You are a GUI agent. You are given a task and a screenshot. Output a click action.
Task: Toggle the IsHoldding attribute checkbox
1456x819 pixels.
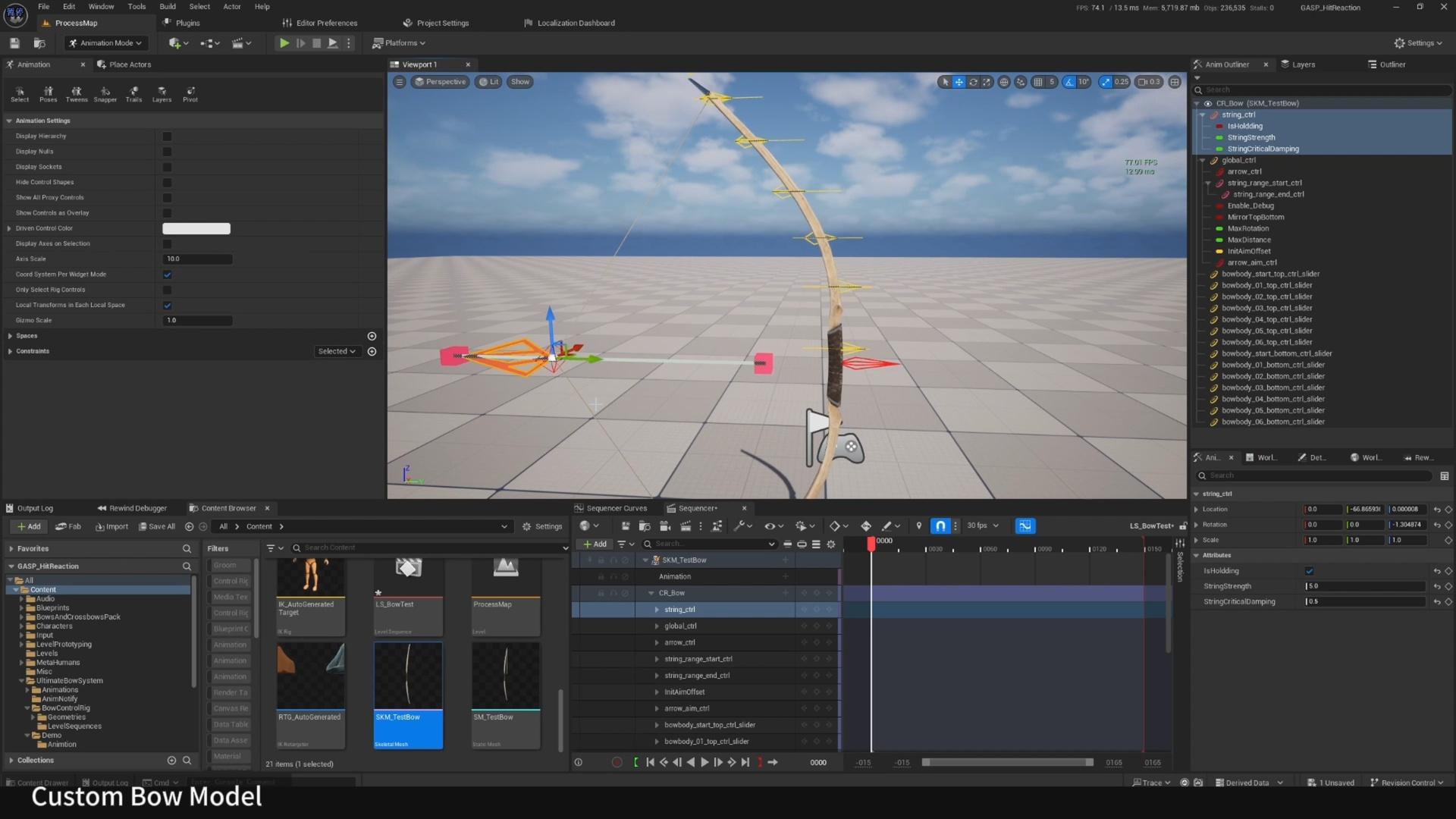pyautogui.click(x=1309, y=571)
